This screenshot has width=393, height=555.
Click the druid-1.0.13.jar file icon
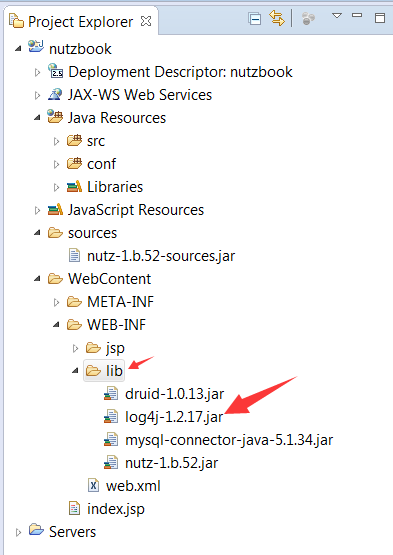[111, 393]
